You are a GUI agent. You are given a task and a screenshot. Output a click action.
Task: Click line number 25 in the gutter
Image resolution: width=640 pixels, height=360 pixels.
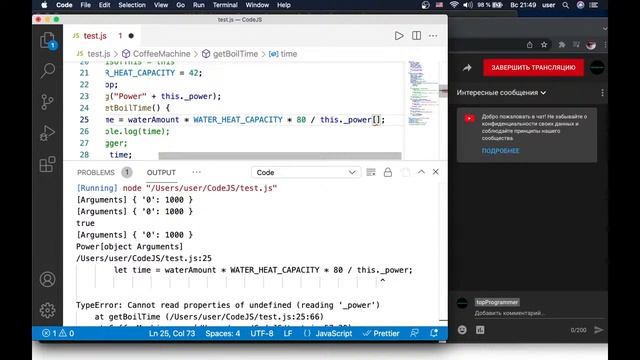click(x=84, y=120)
